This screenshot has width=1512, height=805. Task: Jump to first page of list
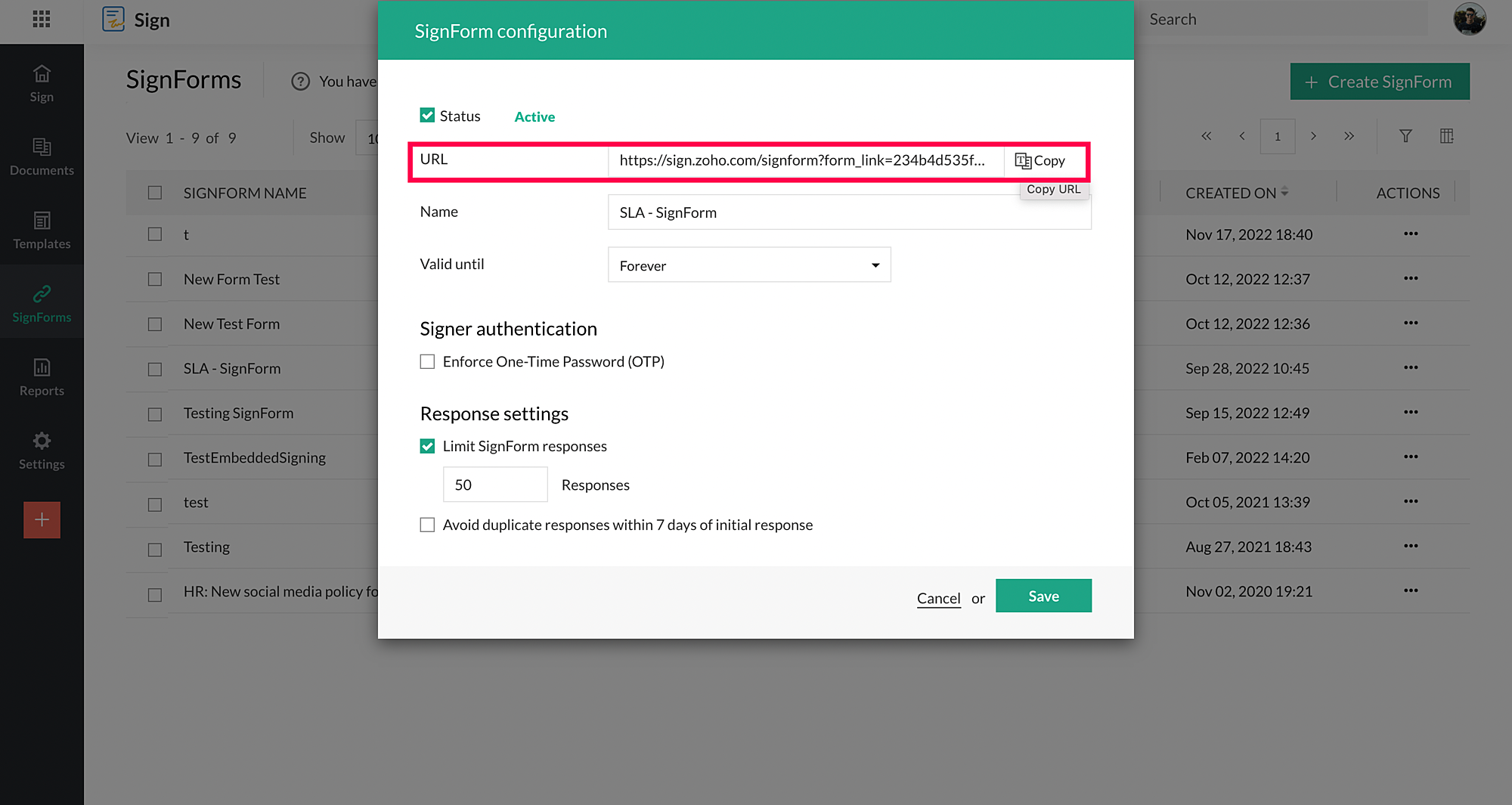pos(1206,136)
